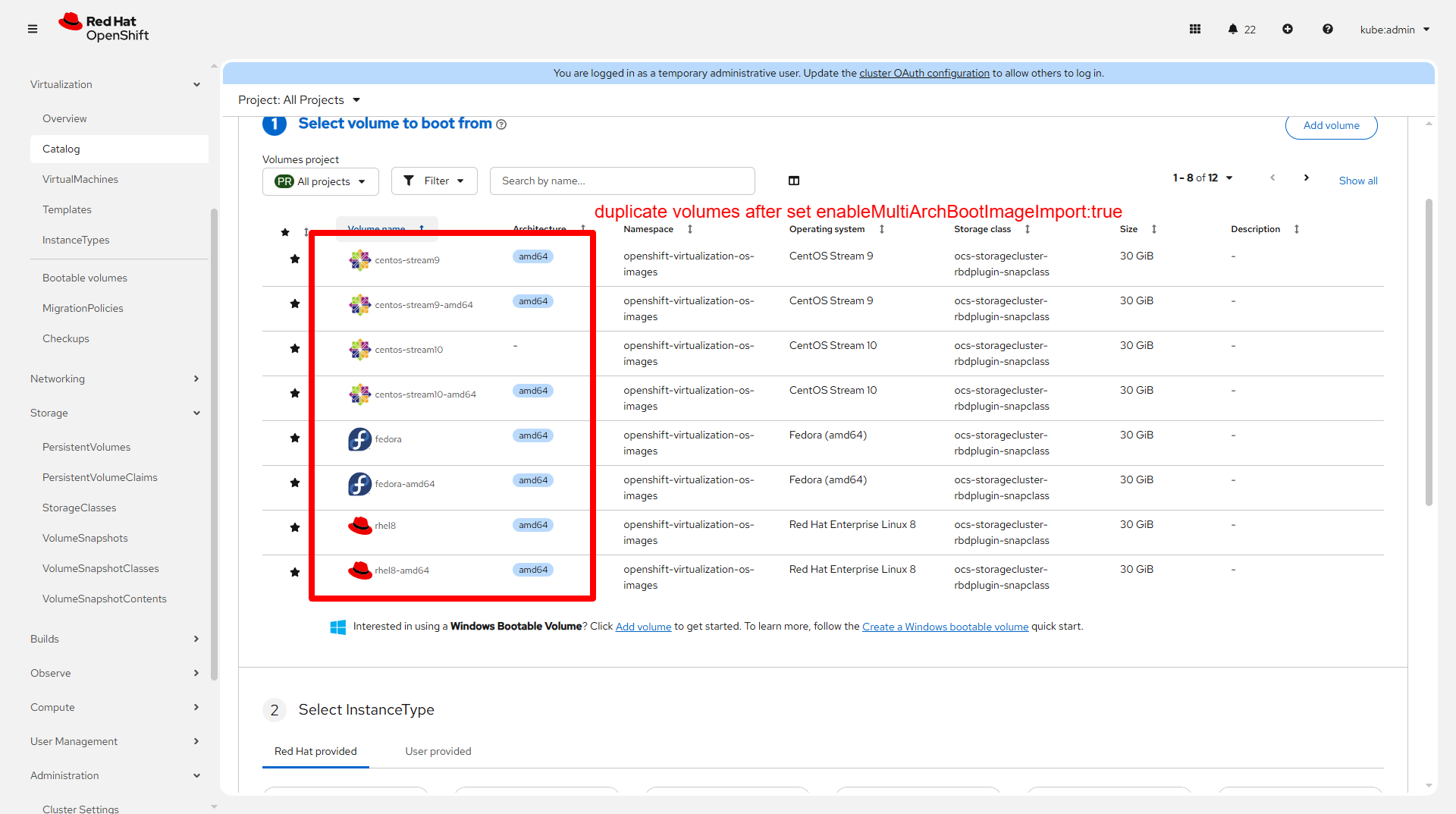The image size is (1456, 814).
Task: Toggle favorite star for rhel8
Action: pos(295,528)
